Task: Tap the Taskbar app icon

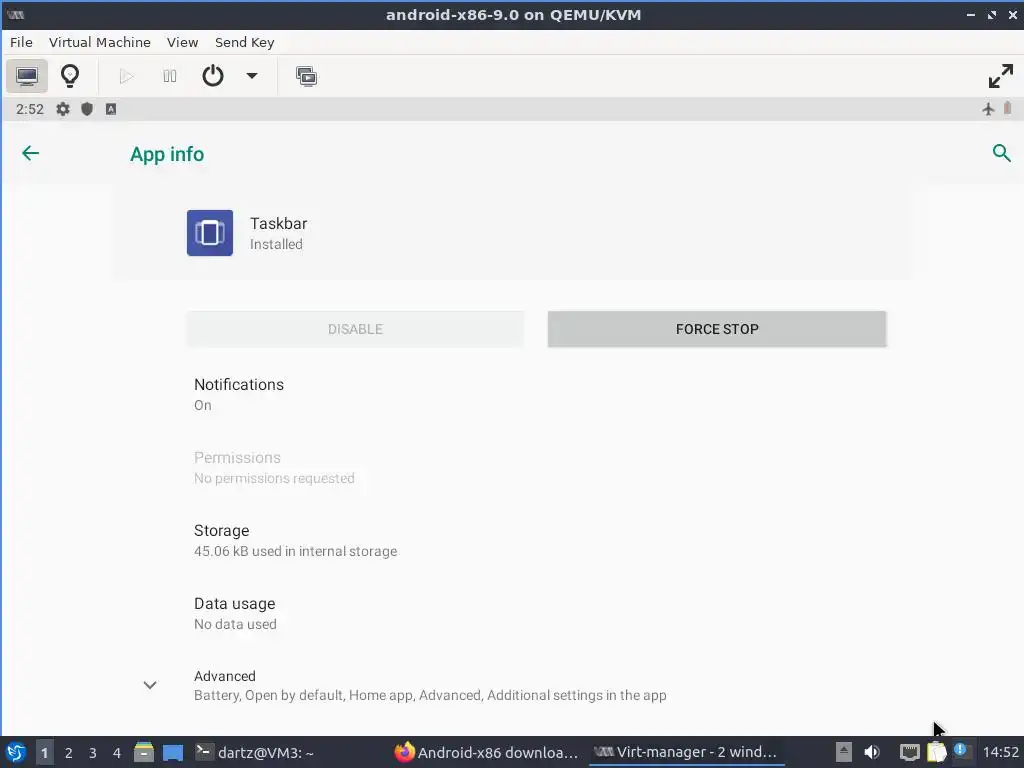Action: click(210, 233)
